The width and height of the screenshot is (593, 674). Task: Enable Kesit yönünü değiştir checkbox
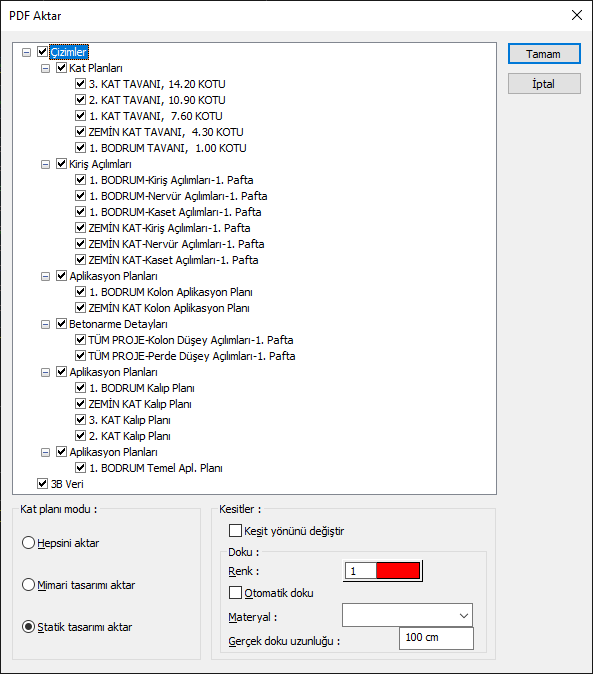(x=235, y=530)
